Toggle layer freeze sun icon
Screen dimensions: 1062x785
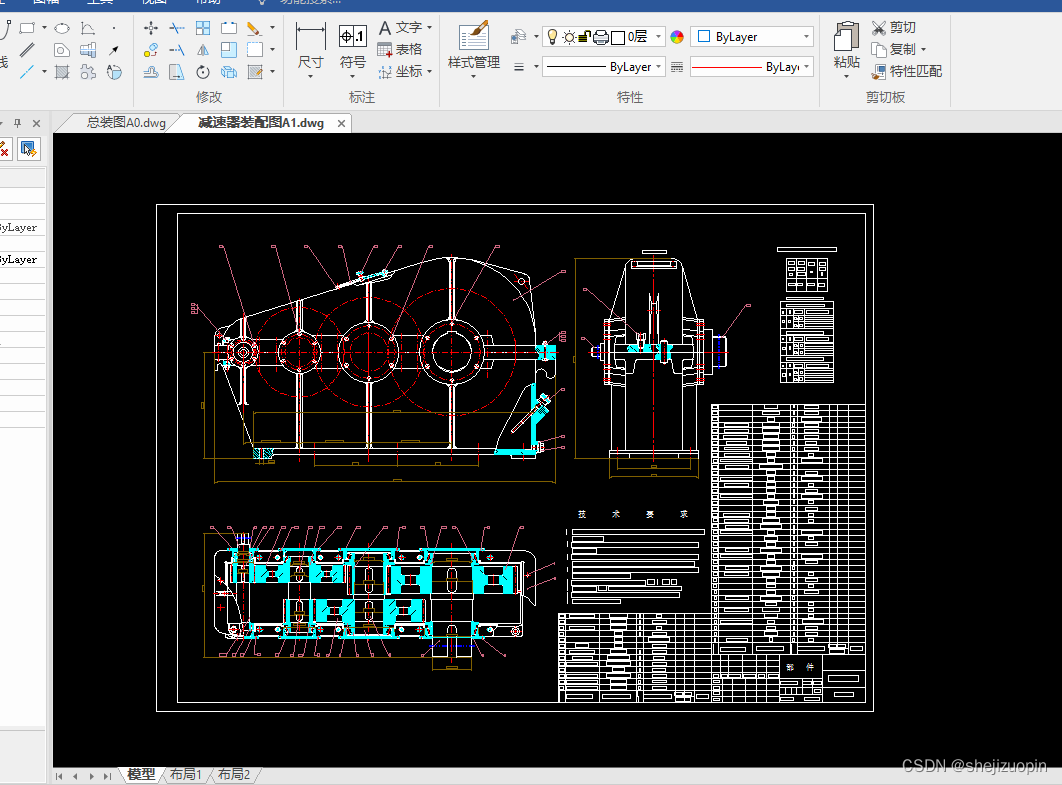(569, 37)
